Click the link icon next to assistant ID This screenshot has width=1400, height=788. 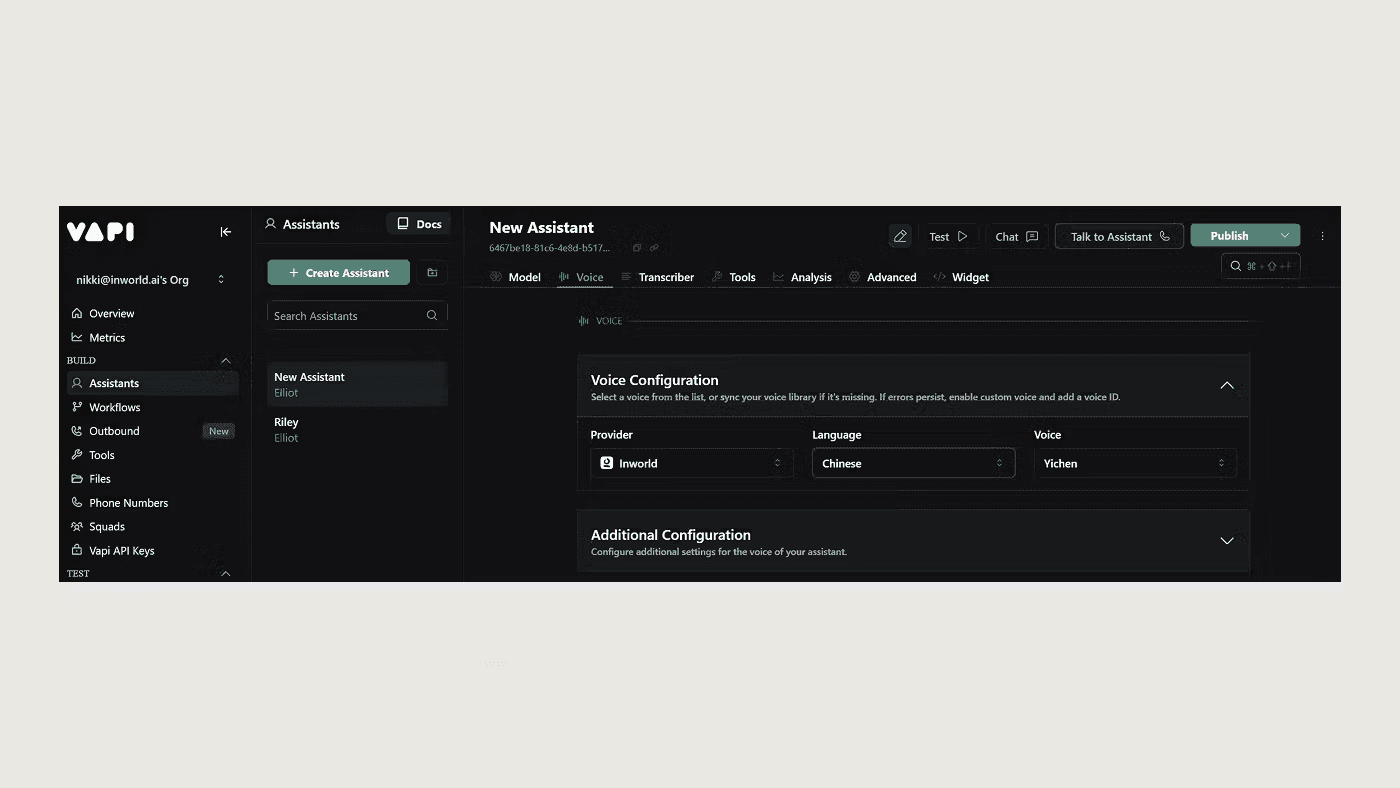click(x=654, y=248)
